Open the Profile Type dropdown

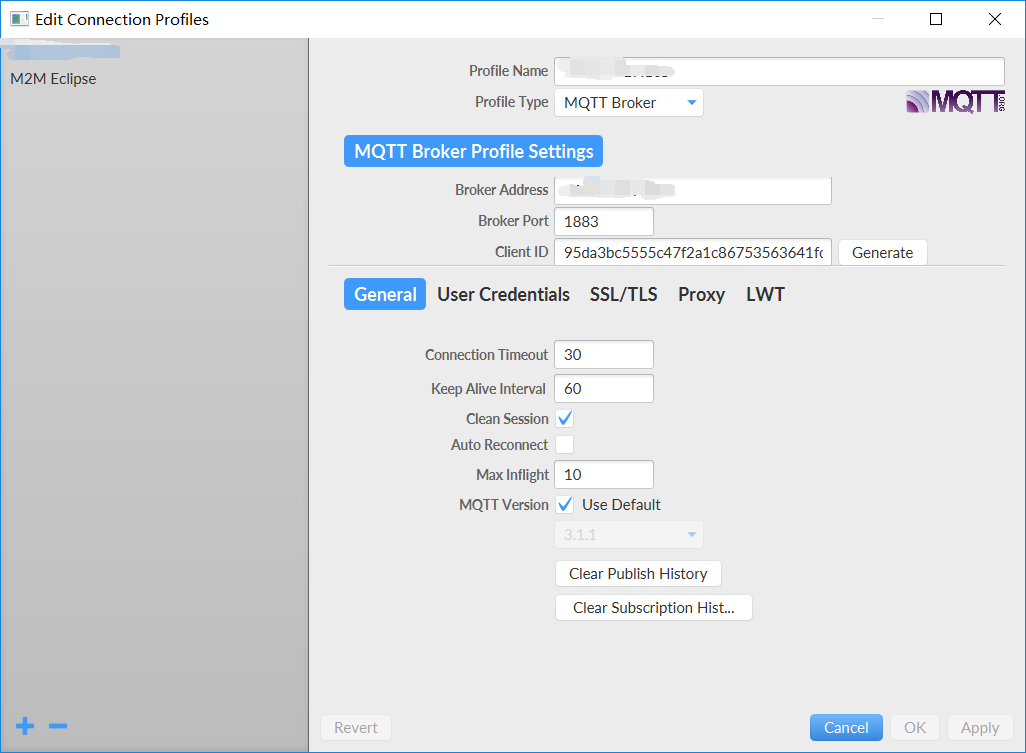point(628,102)
